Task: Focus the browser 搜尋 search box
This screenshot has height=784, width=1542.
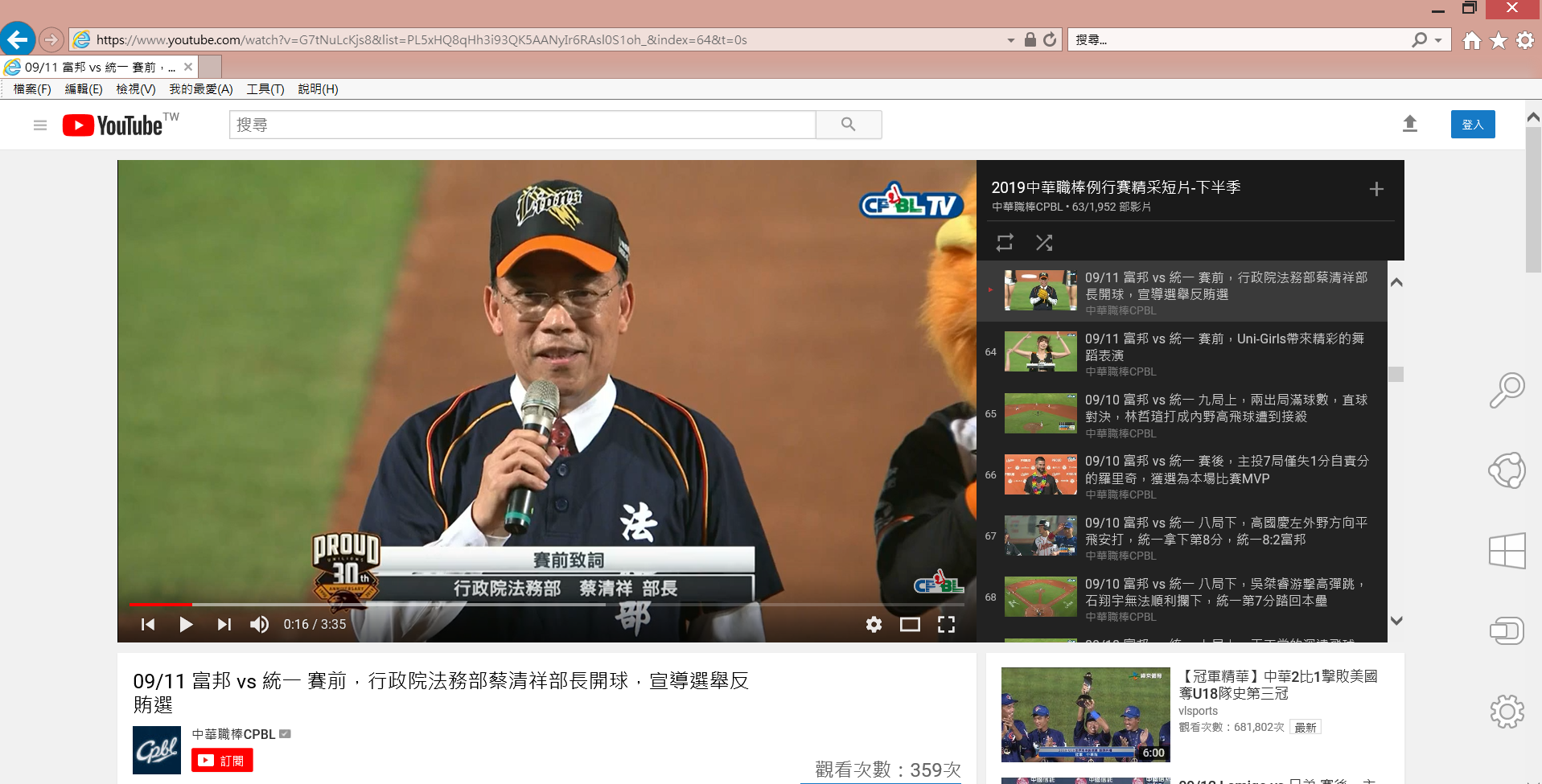Action: [1239, 39]
